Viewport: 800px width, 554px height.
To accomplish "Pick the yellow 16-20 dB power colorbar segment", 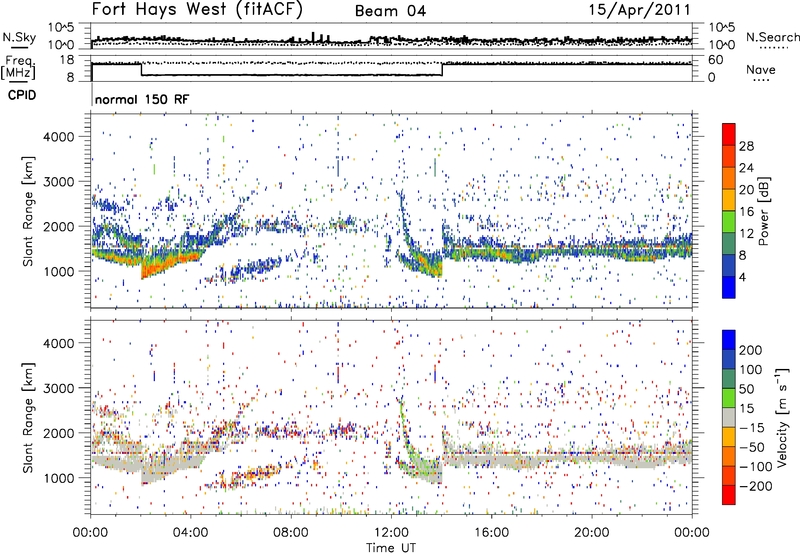I will (729, 199).
